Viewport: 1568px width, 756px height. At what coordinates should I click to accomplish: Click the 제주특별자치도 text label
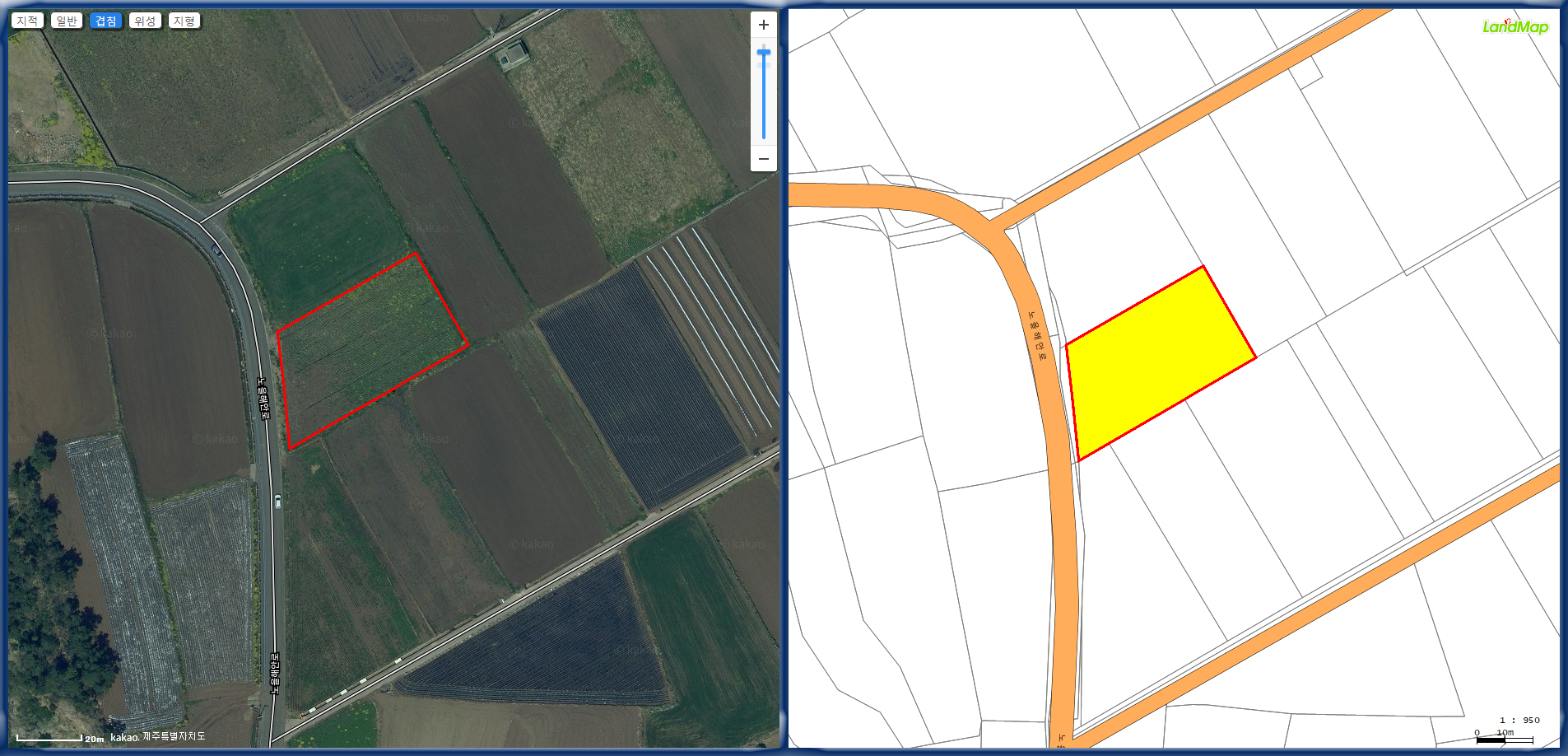pyautogui.click(x=174, y=736)
